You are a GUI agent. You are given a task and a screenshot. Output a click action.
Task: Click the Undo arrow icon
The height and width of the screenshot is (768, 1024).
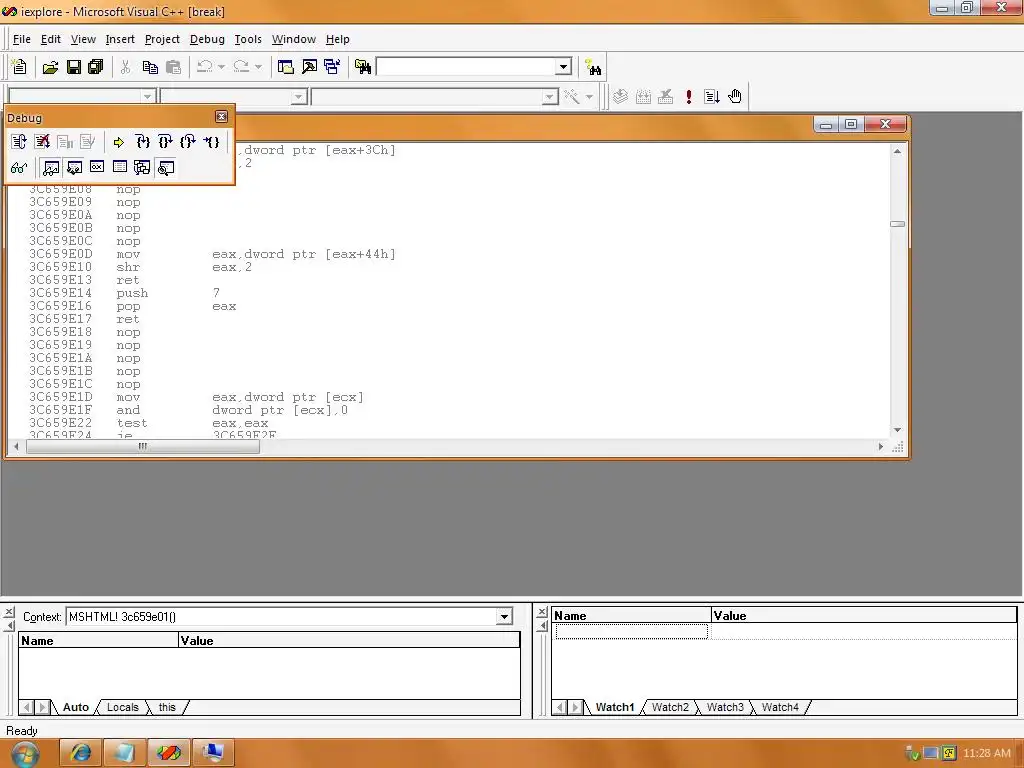point(205,67)
